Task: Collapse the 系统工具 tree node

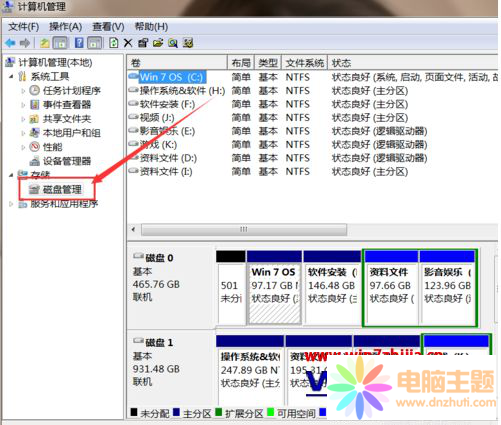Action: 11,76
